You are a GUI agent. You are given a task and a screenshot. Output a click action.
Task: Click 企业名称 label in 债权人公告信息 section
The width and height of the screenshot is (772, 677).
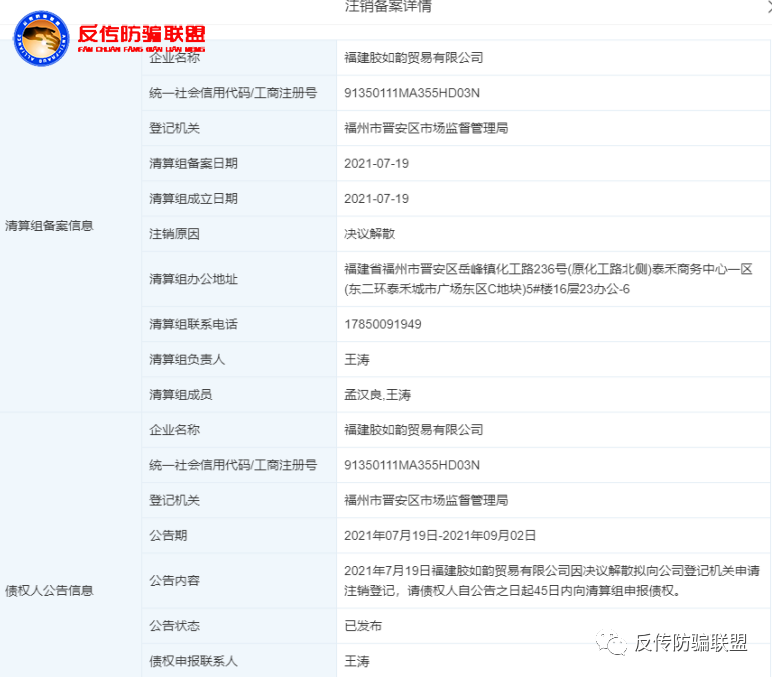coord(174,430)
